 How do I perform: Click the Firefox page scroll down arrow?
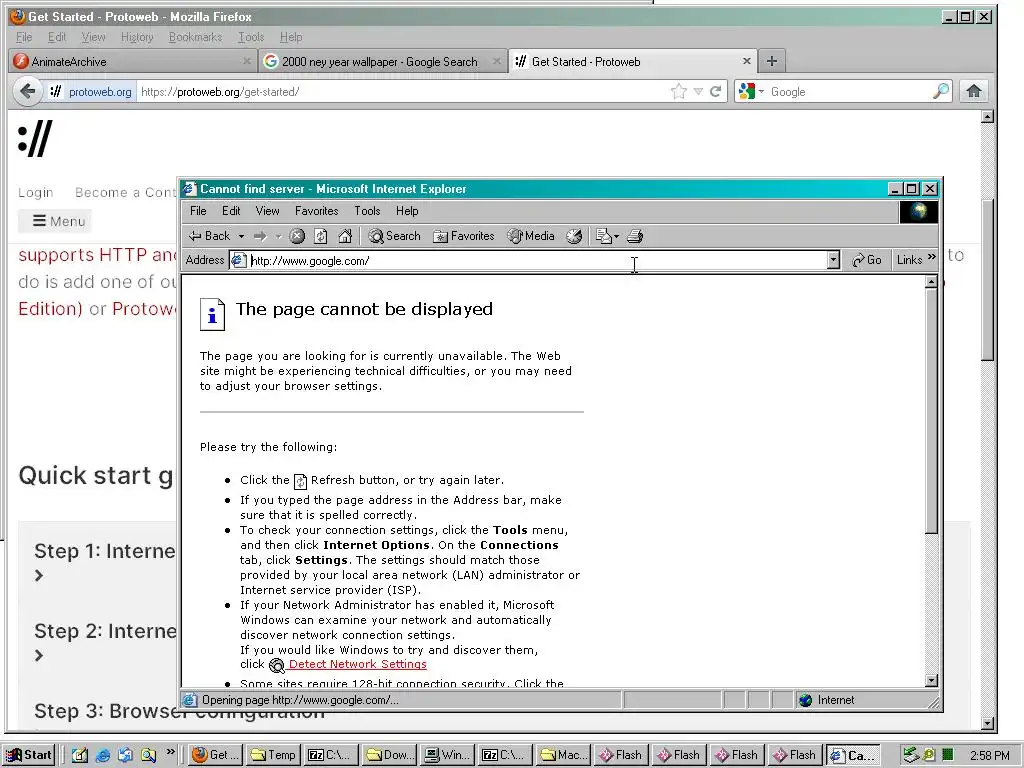point(987,723)
